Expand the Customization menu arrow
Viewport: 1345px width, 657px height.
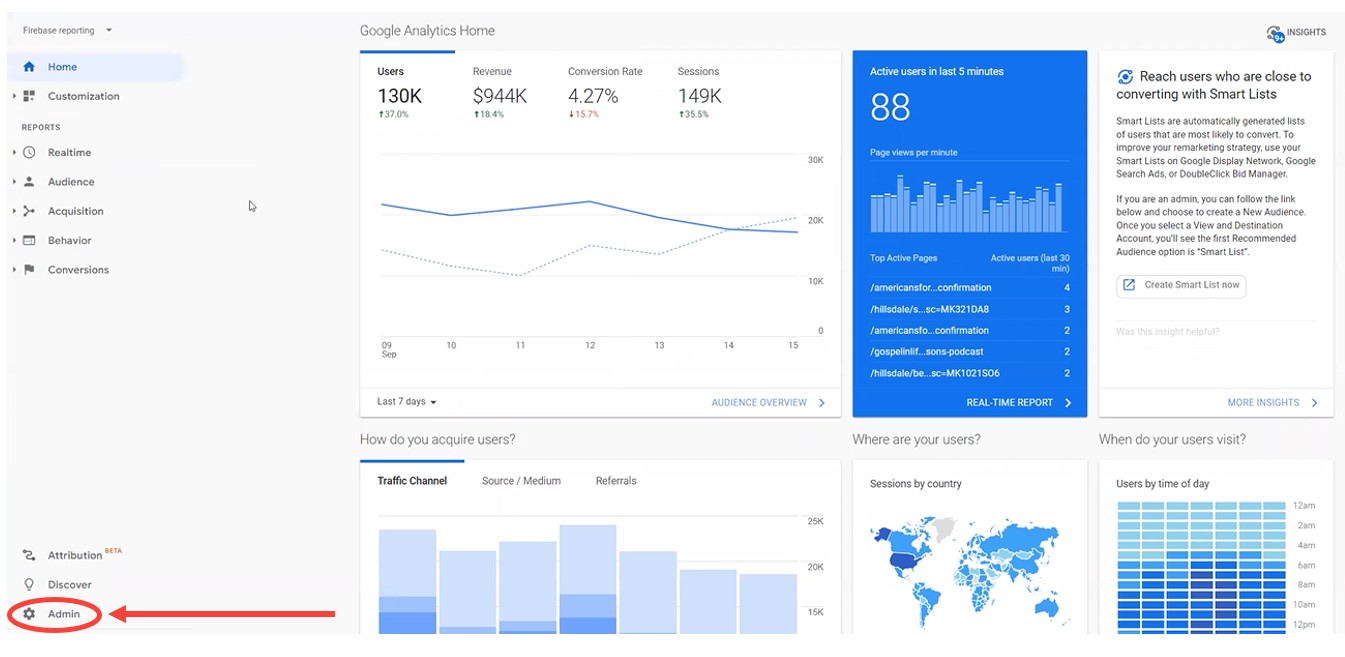tap(14, 97)
